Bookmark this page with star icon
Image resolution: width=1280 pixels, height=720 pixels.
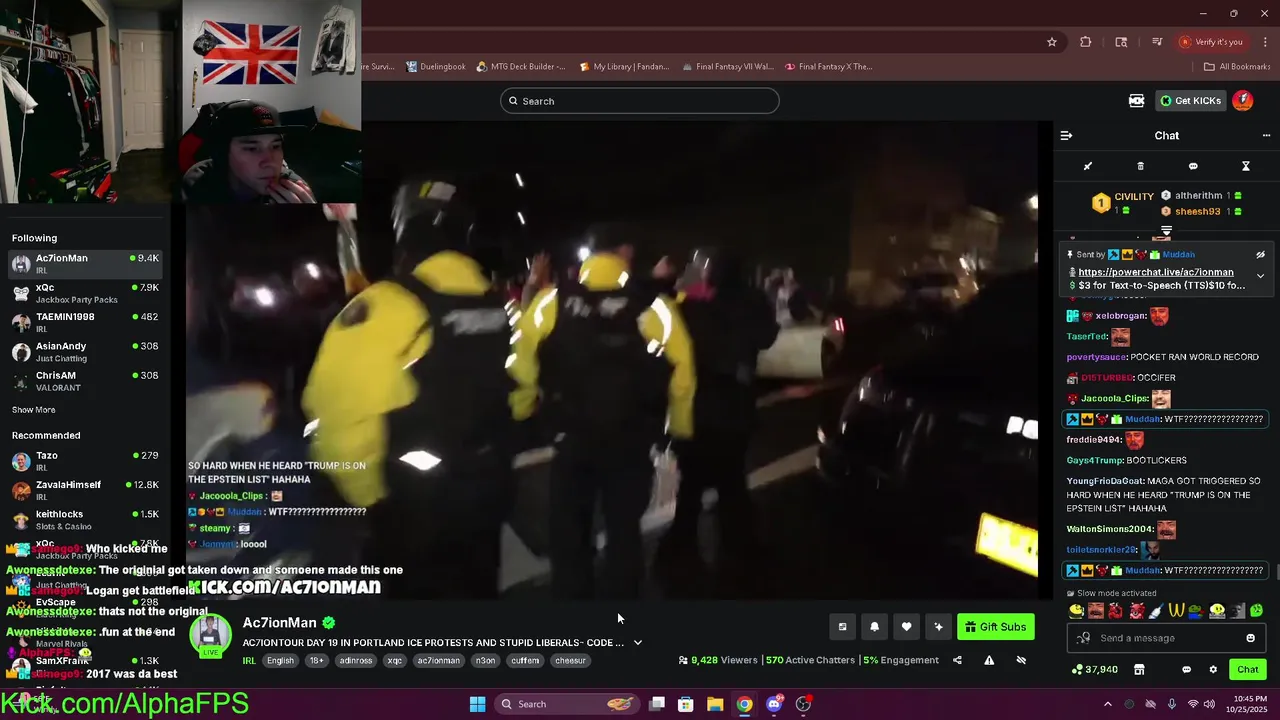(1052, 42)
